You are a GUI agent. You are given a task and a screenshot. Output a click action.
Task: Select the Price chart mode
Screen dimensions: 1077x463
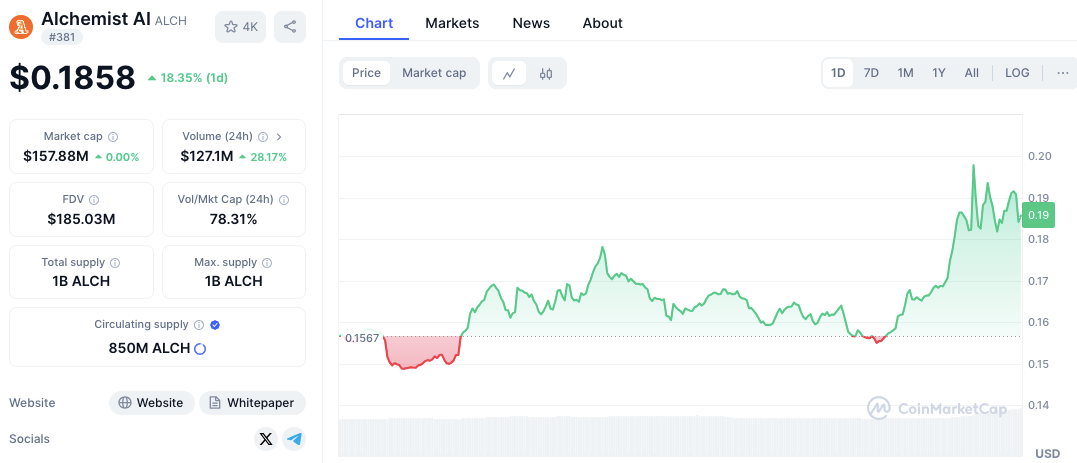[366, 73]
